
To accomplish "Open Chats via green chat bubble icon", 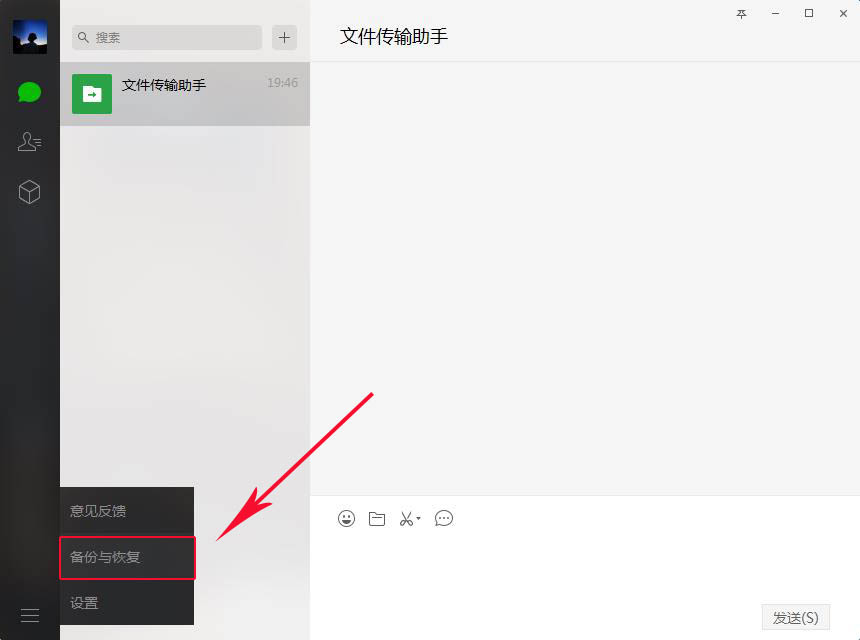I will click(x=29, y=92).
